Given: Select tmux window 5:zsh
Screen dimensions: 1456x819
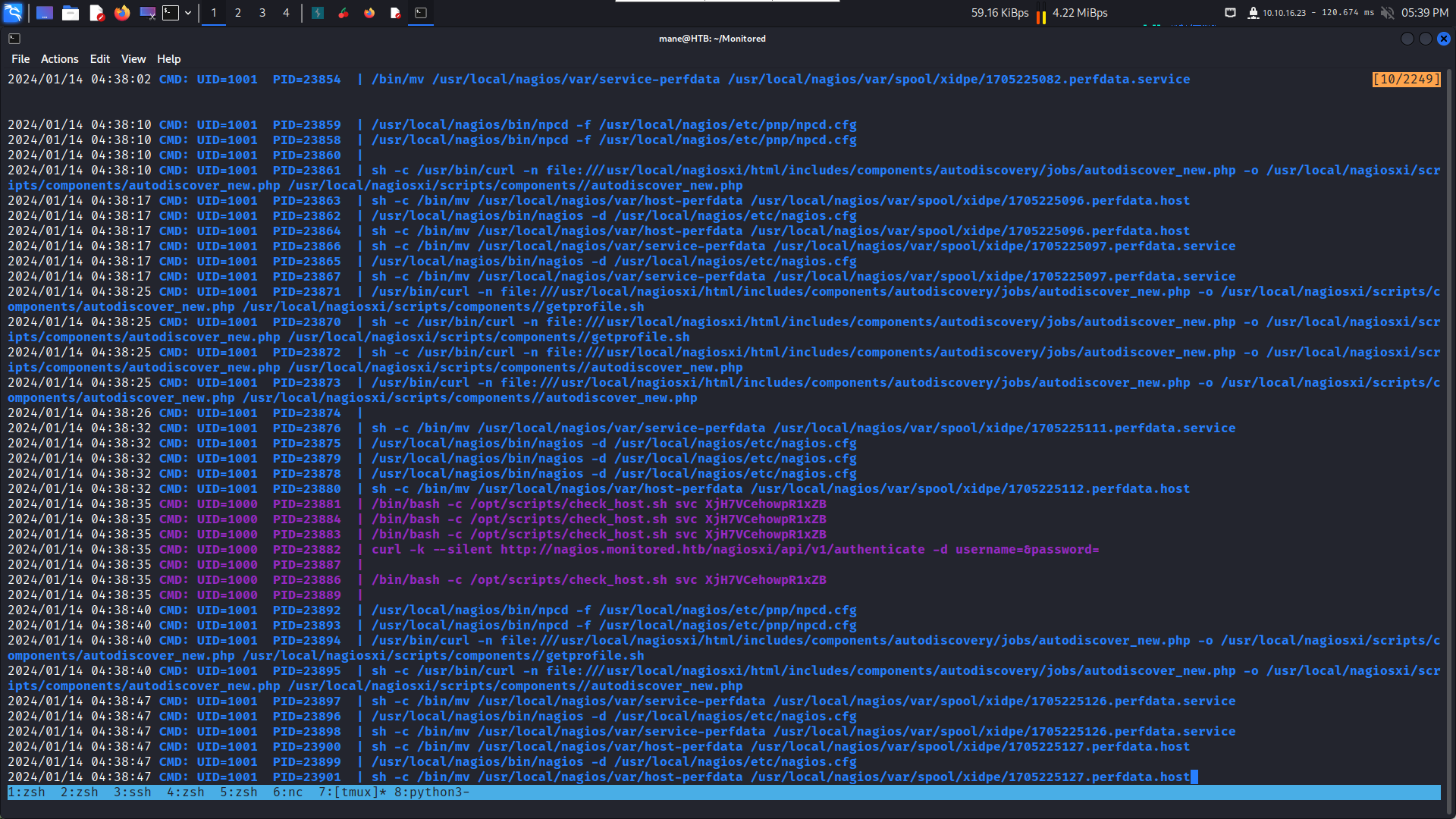Looking at the screenshot, I should (239, 792).
